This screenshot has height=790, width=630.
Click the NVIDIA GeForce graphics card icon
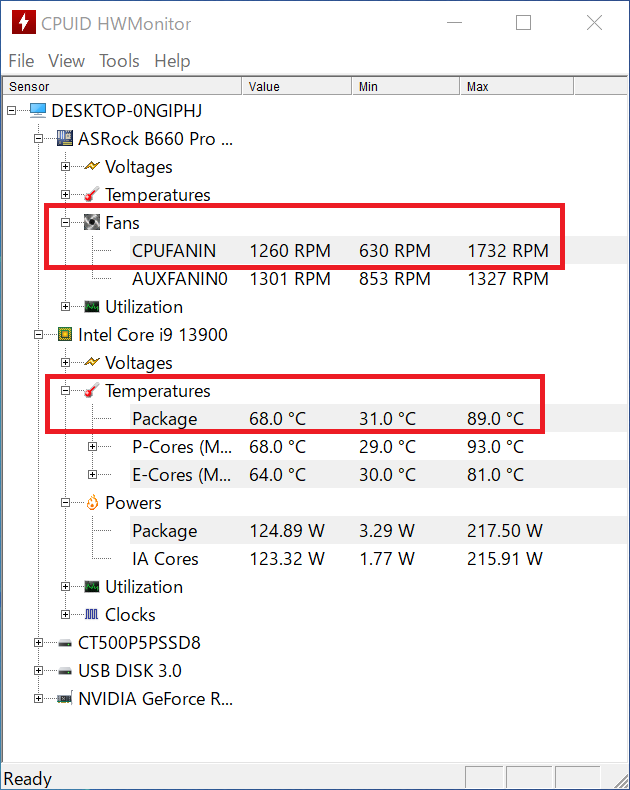pyautogui.click(x=65, y=698)
